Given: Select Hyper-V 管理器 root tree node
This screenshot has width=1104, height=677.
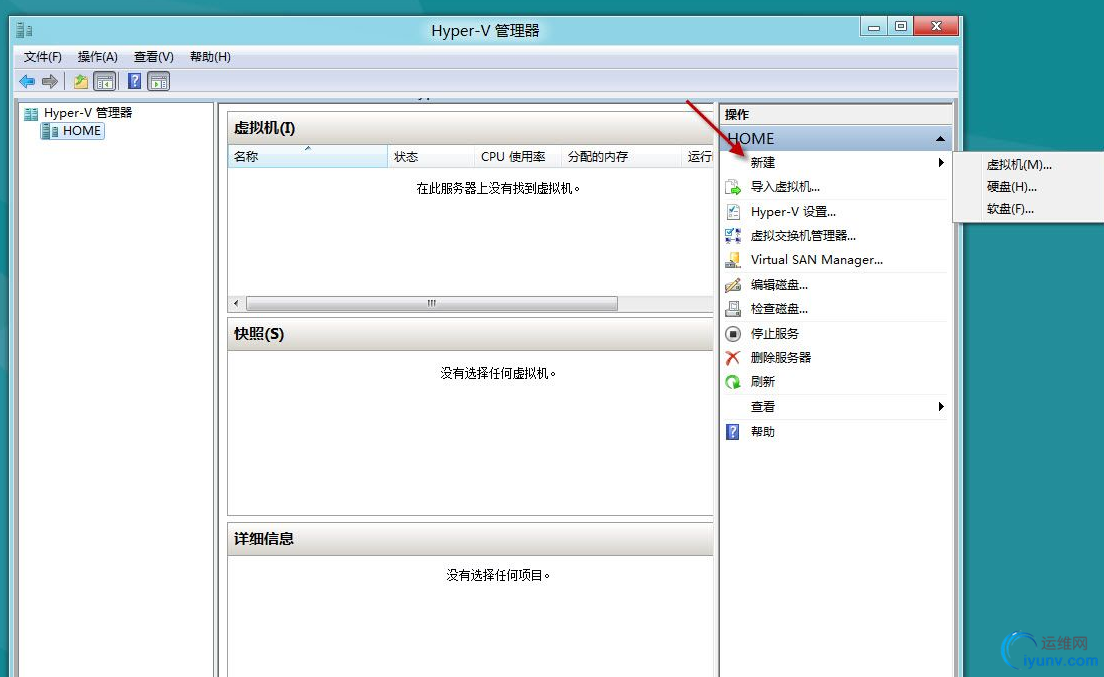Looking at the screenshot, I should [88, 113].
